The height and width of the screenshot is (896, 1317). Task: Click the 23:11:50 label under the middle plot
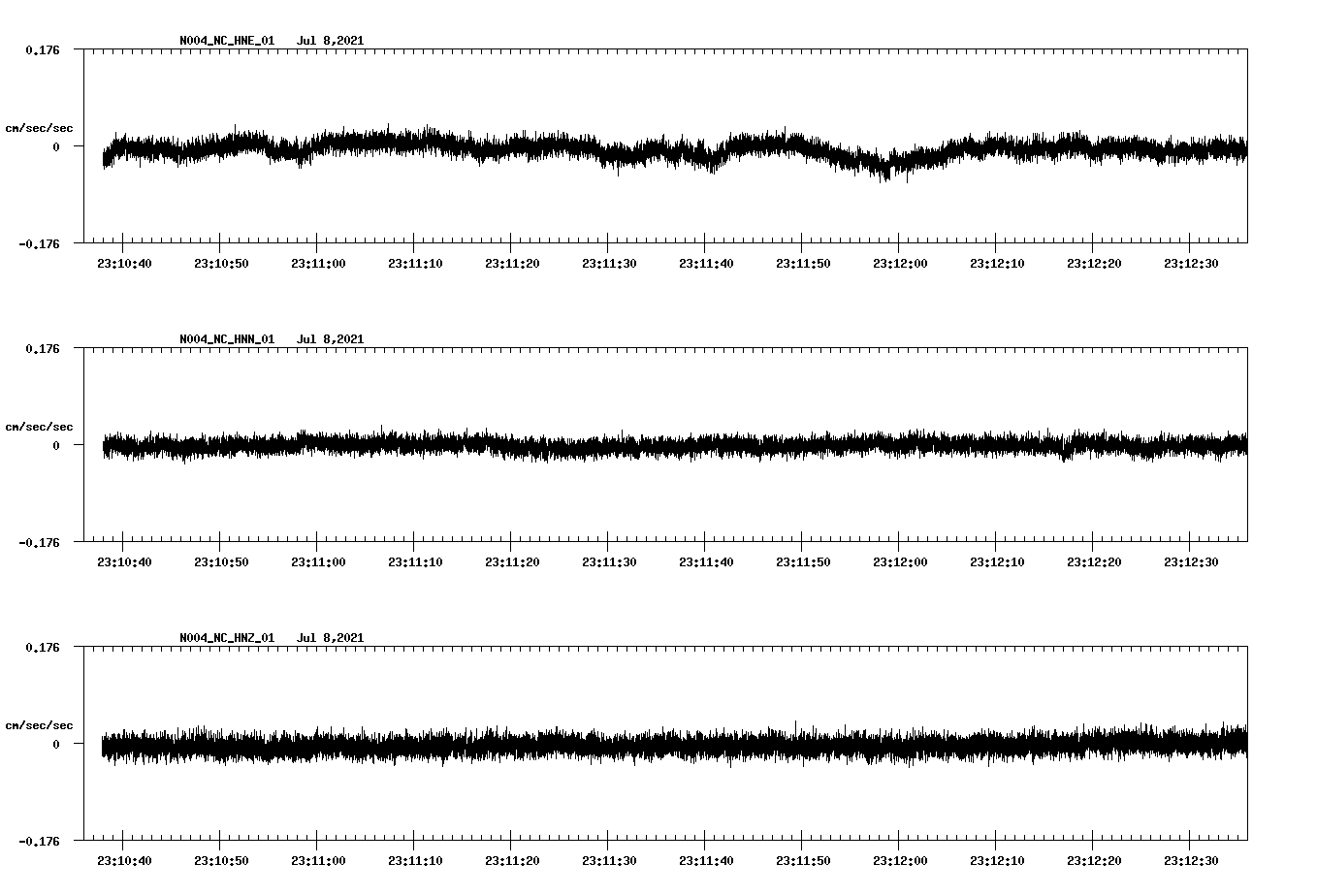point(803,560)
